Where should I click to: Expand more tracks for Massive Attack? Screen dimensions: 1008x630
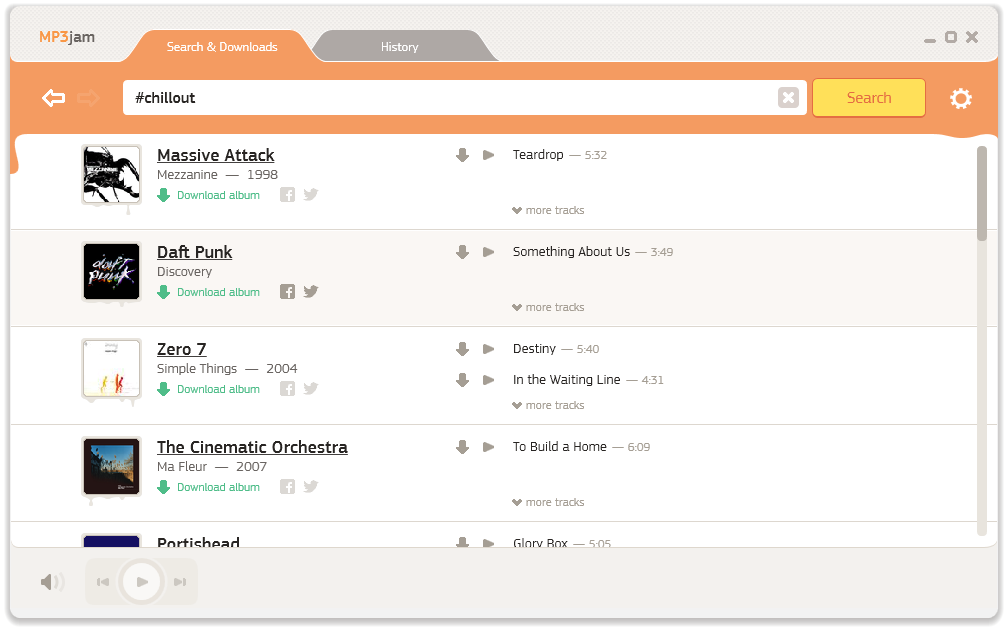(x=548, y=210)
